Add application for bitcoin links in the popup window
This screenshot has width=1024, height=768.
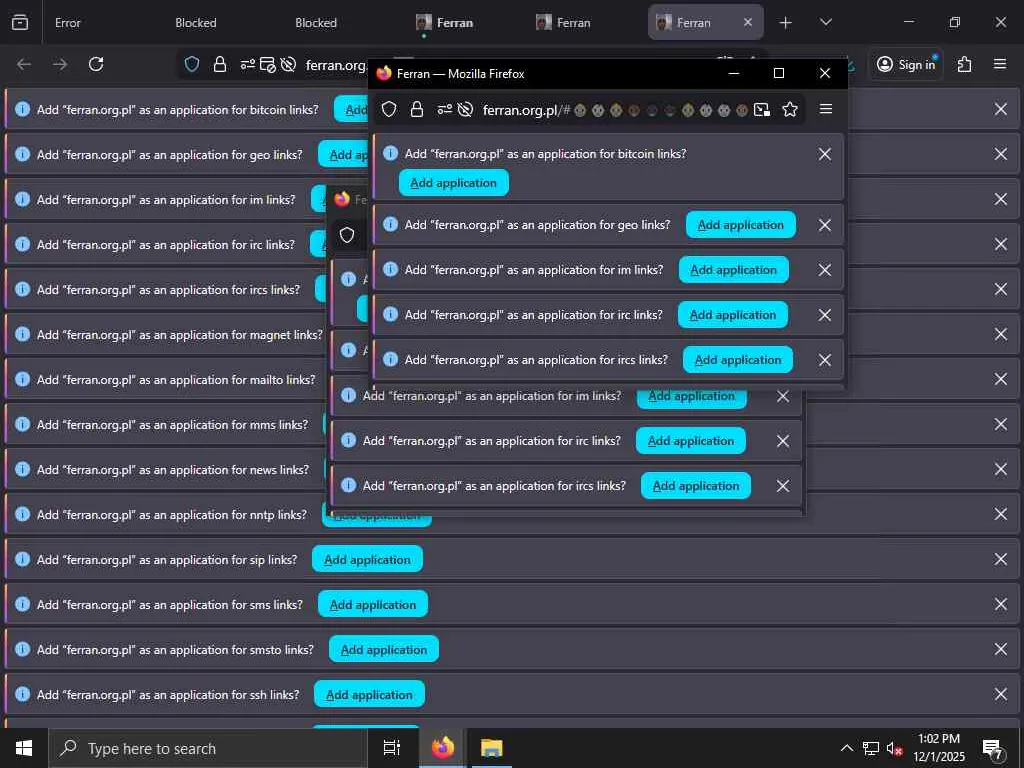[453, 183]
